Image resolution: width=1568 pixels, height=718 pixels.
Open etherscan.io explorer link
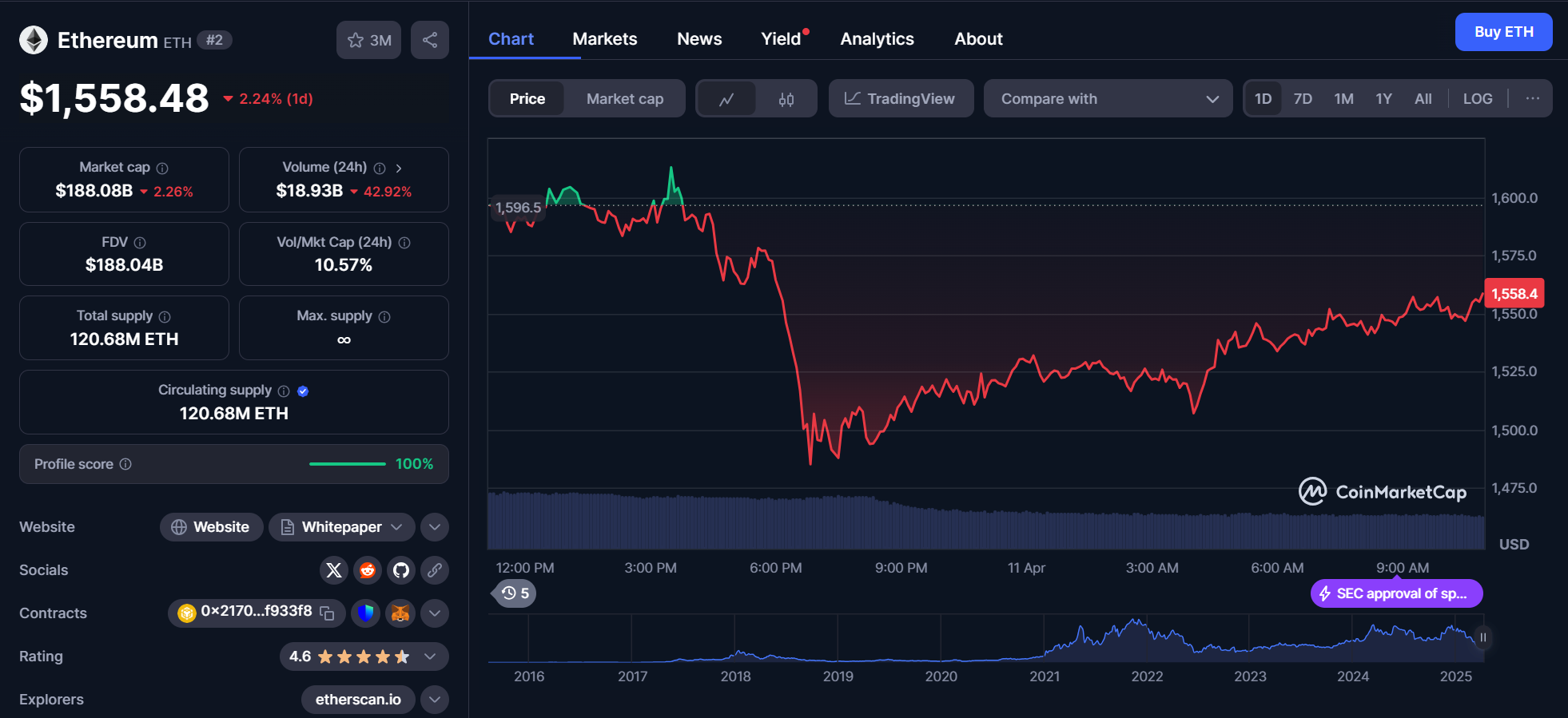(x=358, y=700)
